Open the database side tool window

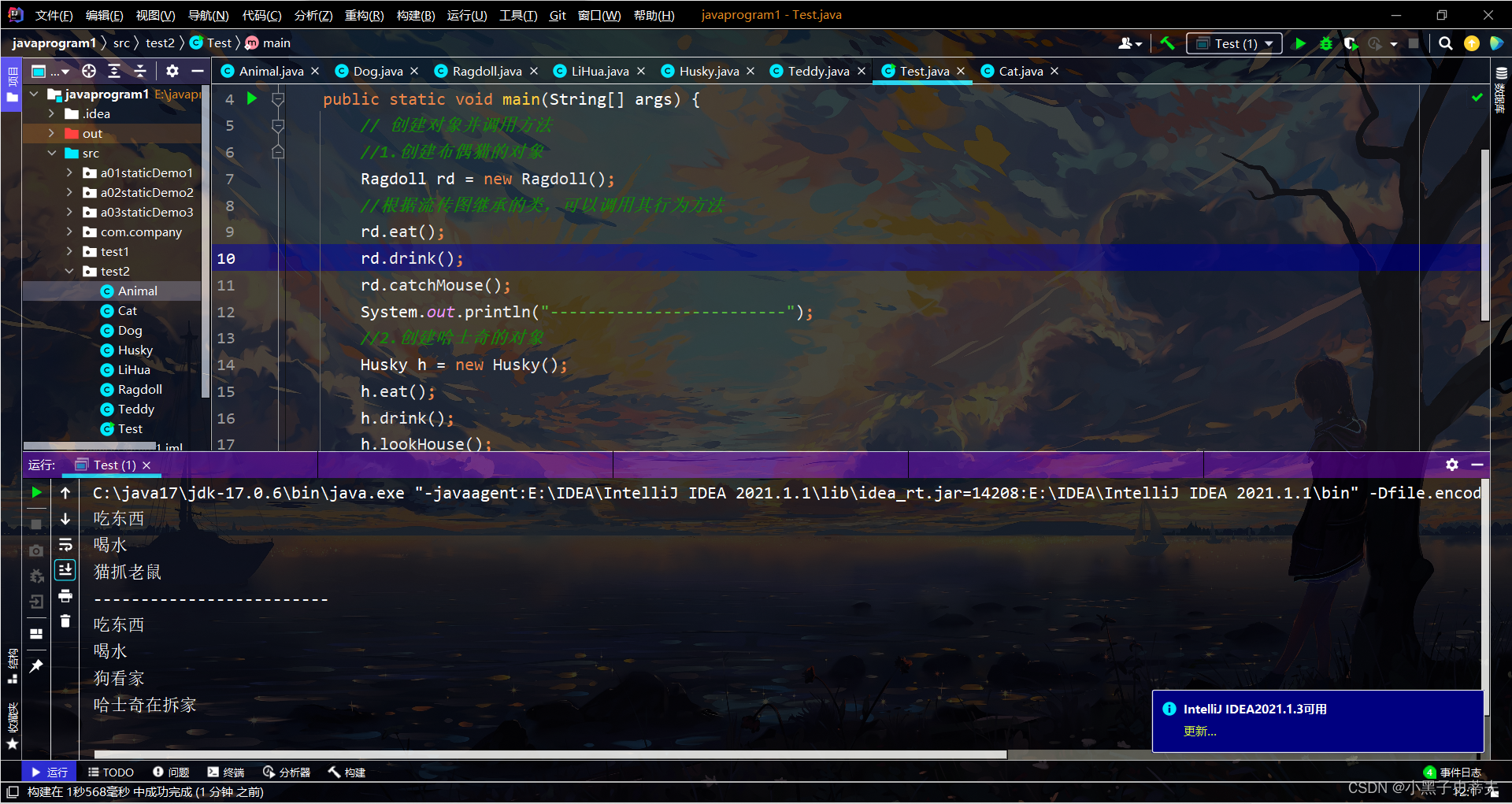click(x=1501, y=89)
